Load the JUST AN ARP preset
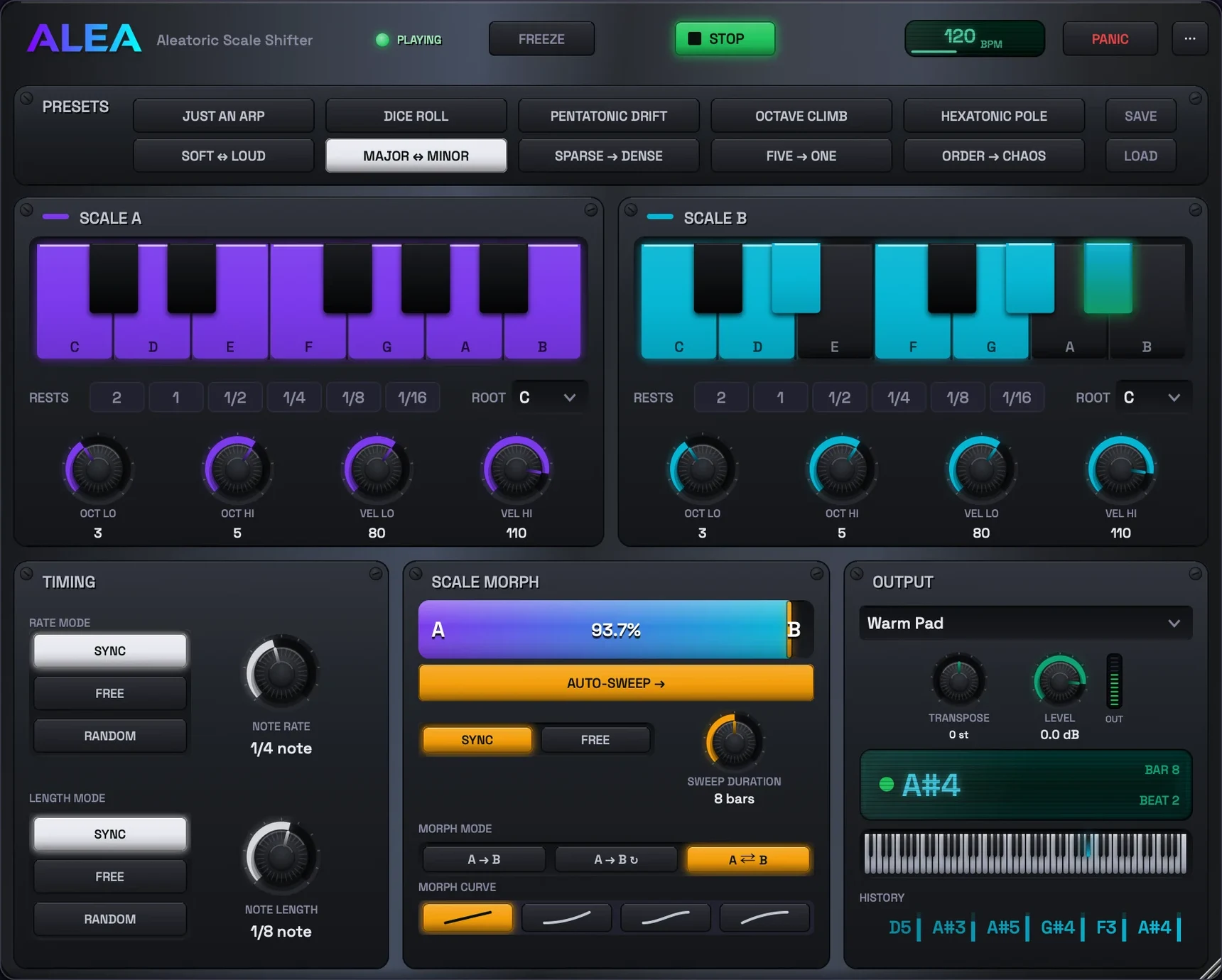 tap(223, 116)
